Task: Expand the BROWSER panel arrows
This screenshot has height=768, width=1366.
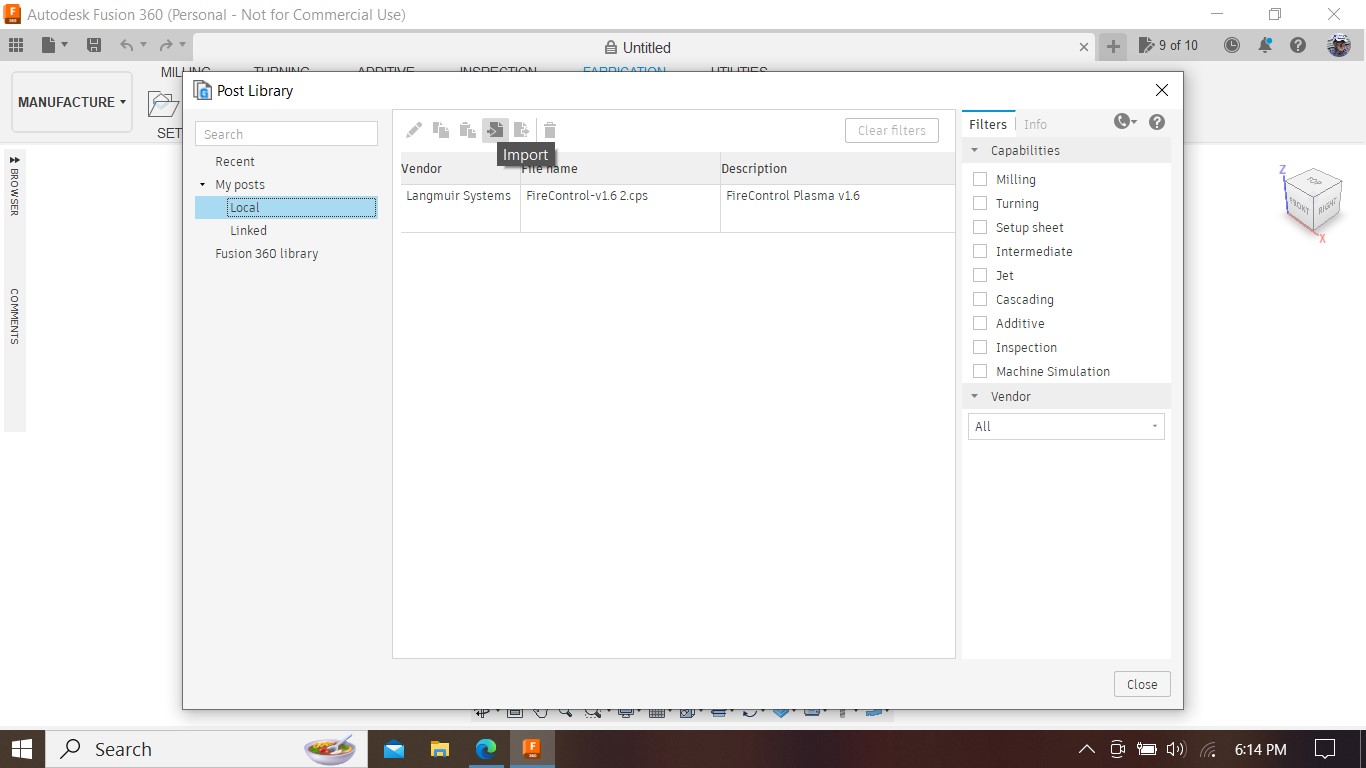Action: click(14, 160)
